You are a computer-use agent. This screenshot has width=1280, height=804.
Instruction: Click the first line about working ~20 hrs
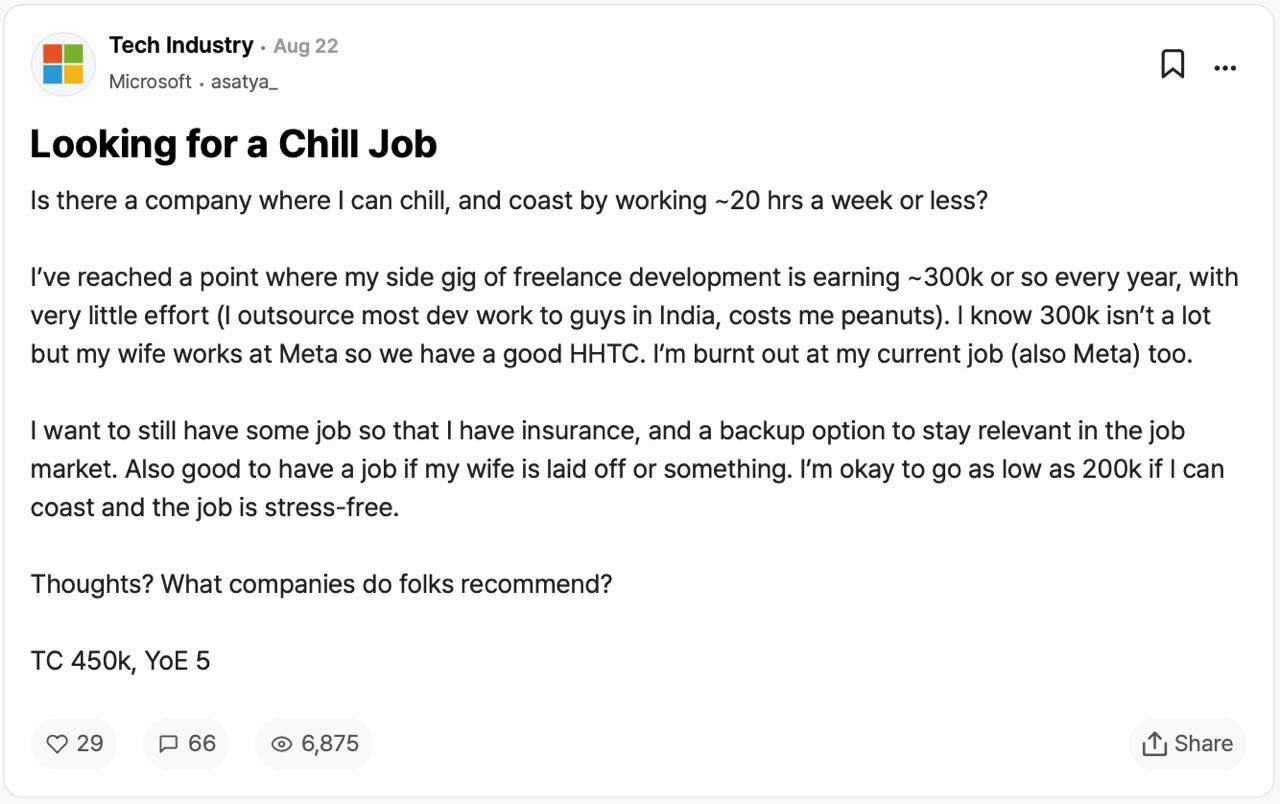coord(509,200)
